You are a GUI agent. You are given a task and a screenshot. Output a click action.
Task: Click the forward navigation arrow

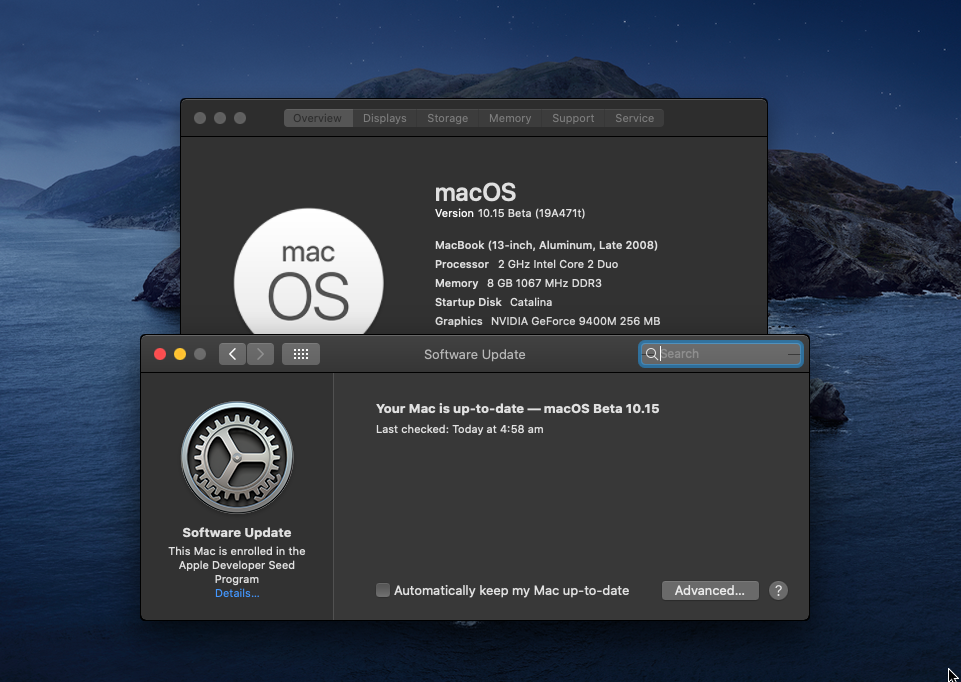[260, 354]
